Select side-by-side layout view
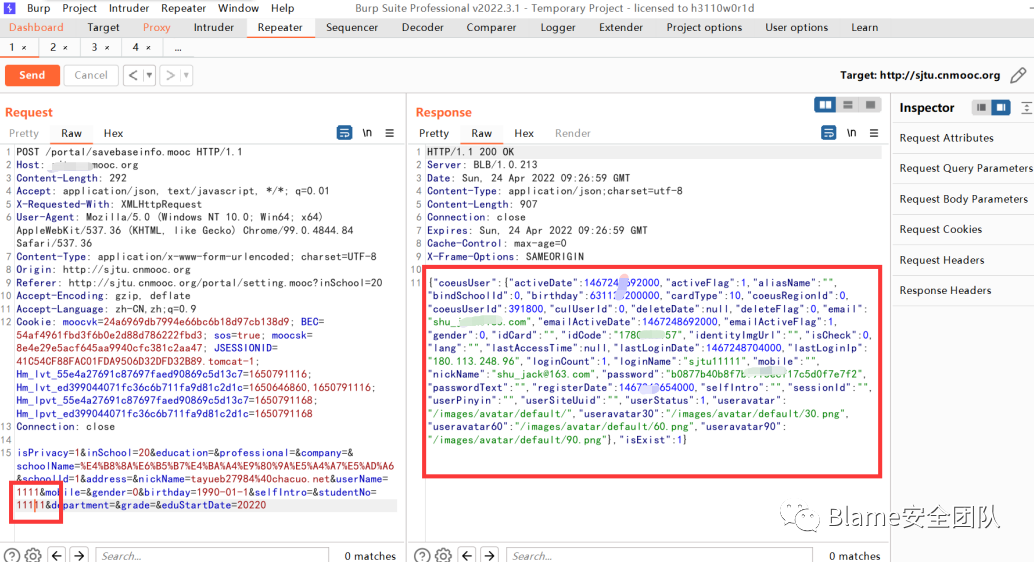 tap(825, 105)
